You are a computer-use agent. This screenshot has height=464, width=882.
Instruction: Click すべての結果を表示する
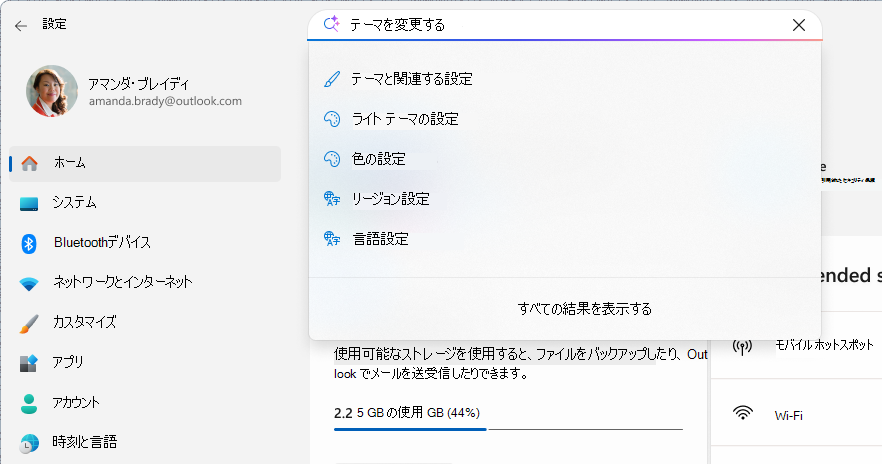584,309
